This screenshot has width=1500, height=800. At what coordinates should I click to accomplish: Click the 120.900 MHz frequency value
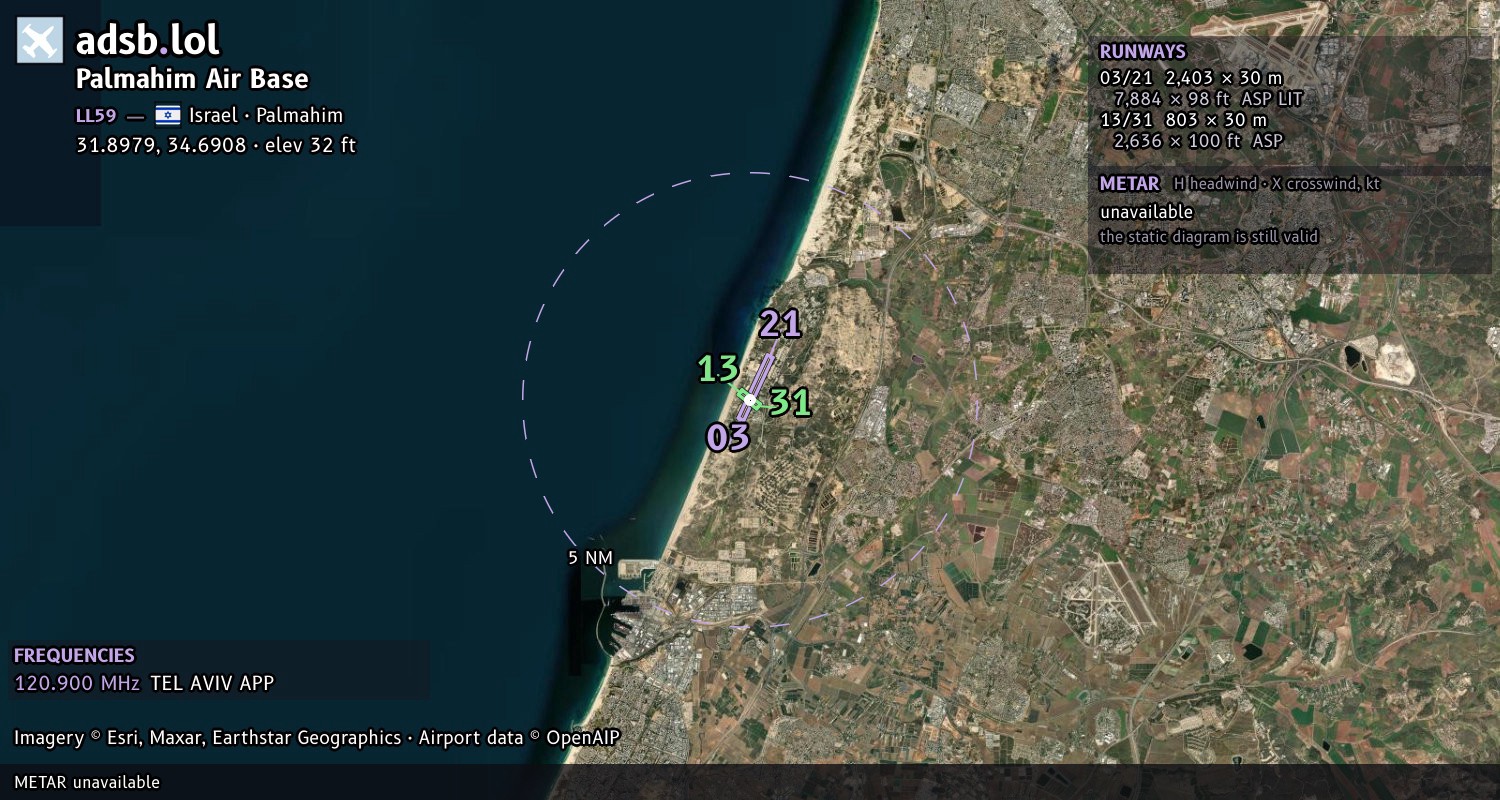click(x=78, y=684)
